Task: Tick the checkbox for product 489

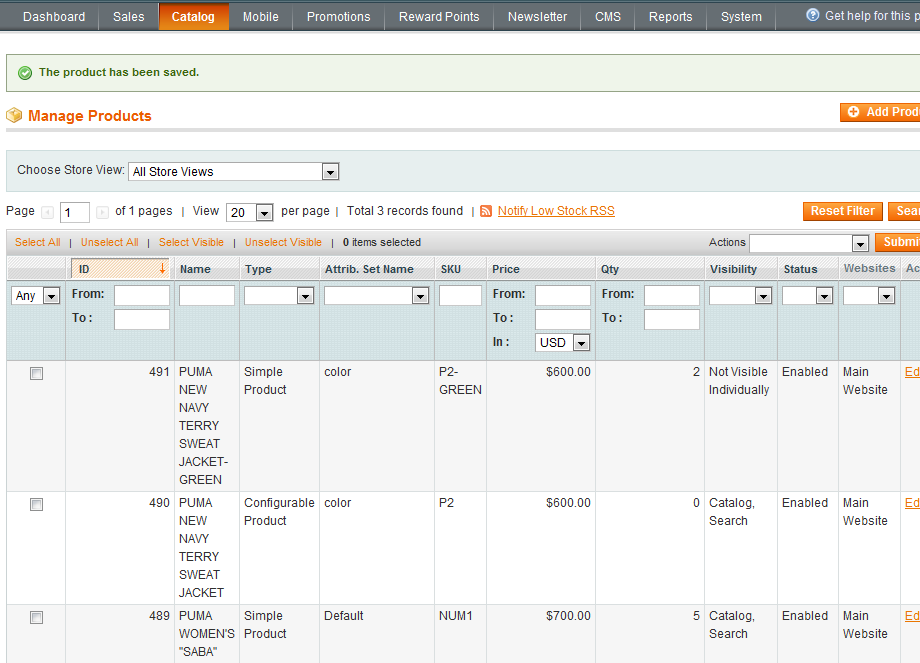Action: [x=36, y=617]
